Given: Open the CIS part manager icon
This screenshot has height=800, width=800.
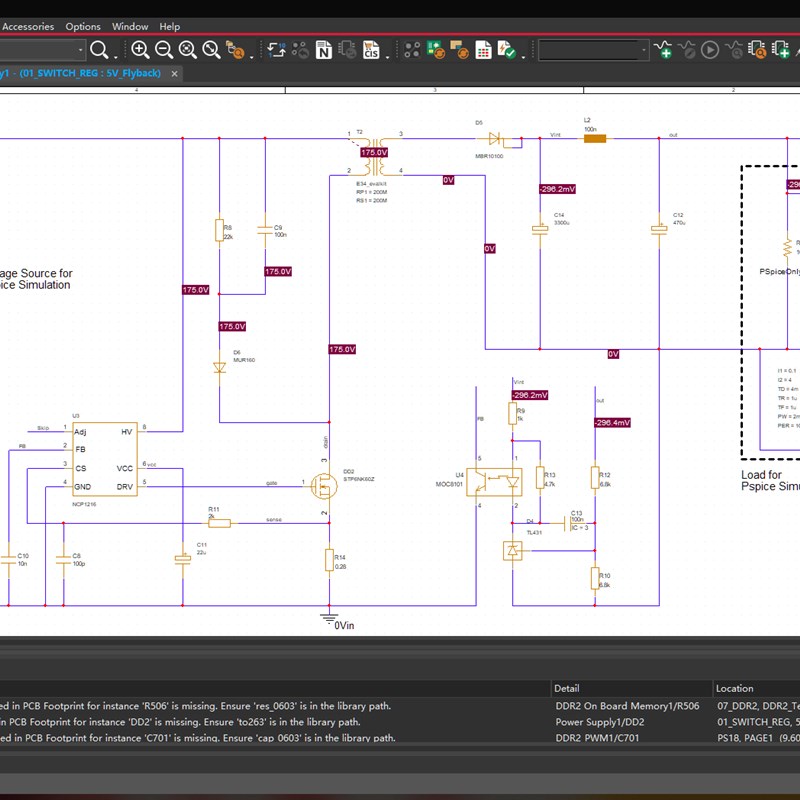Looking at the screenshot, I should (371, 50).
